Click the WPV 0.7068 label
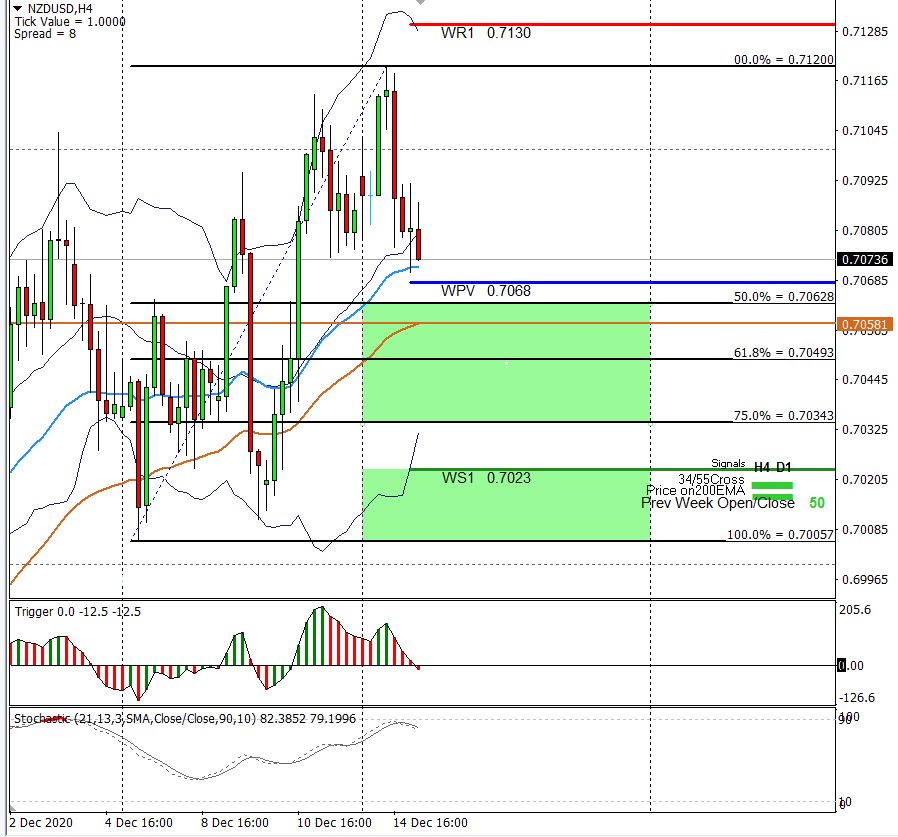The height and width of the screenshot is (837, 898). pos(486,291)
